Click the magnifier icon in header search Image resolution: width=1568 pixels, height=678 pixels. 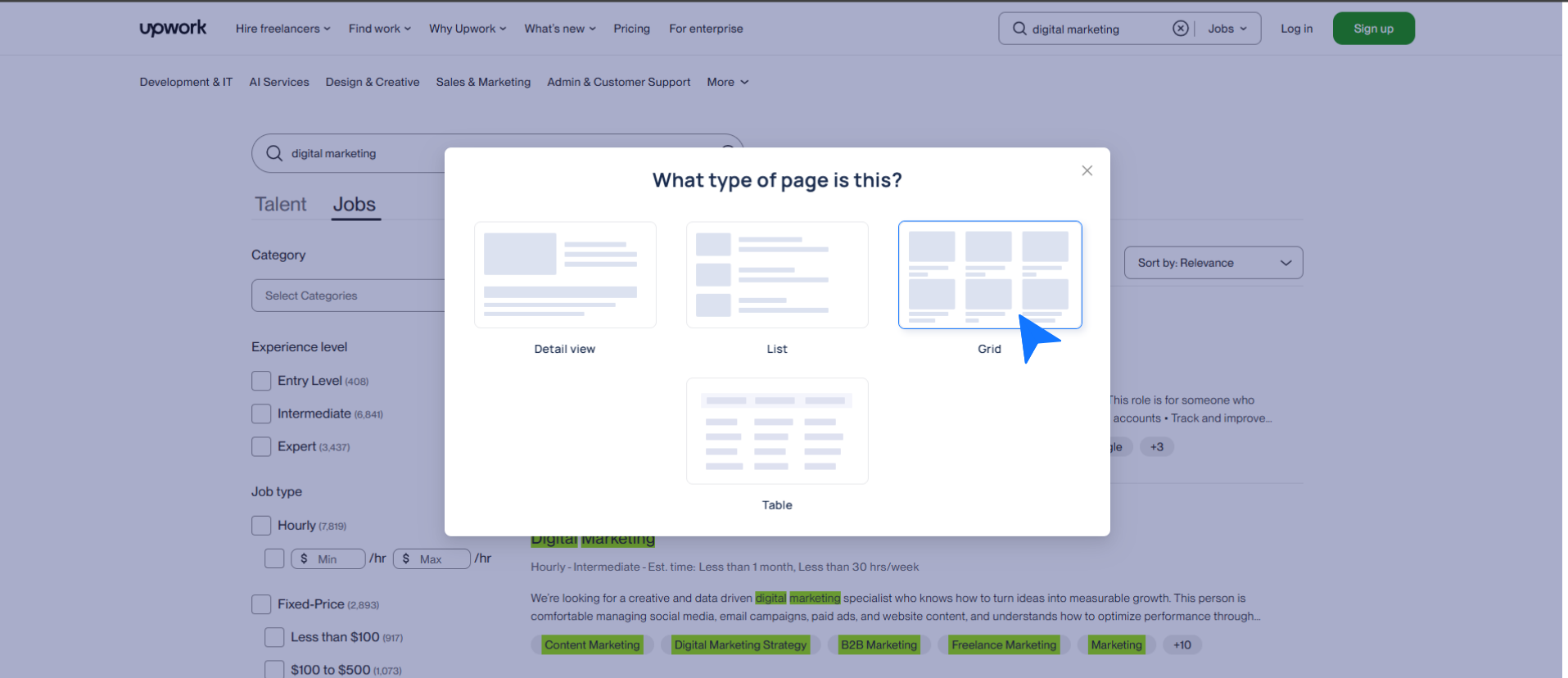(1019, 29)
